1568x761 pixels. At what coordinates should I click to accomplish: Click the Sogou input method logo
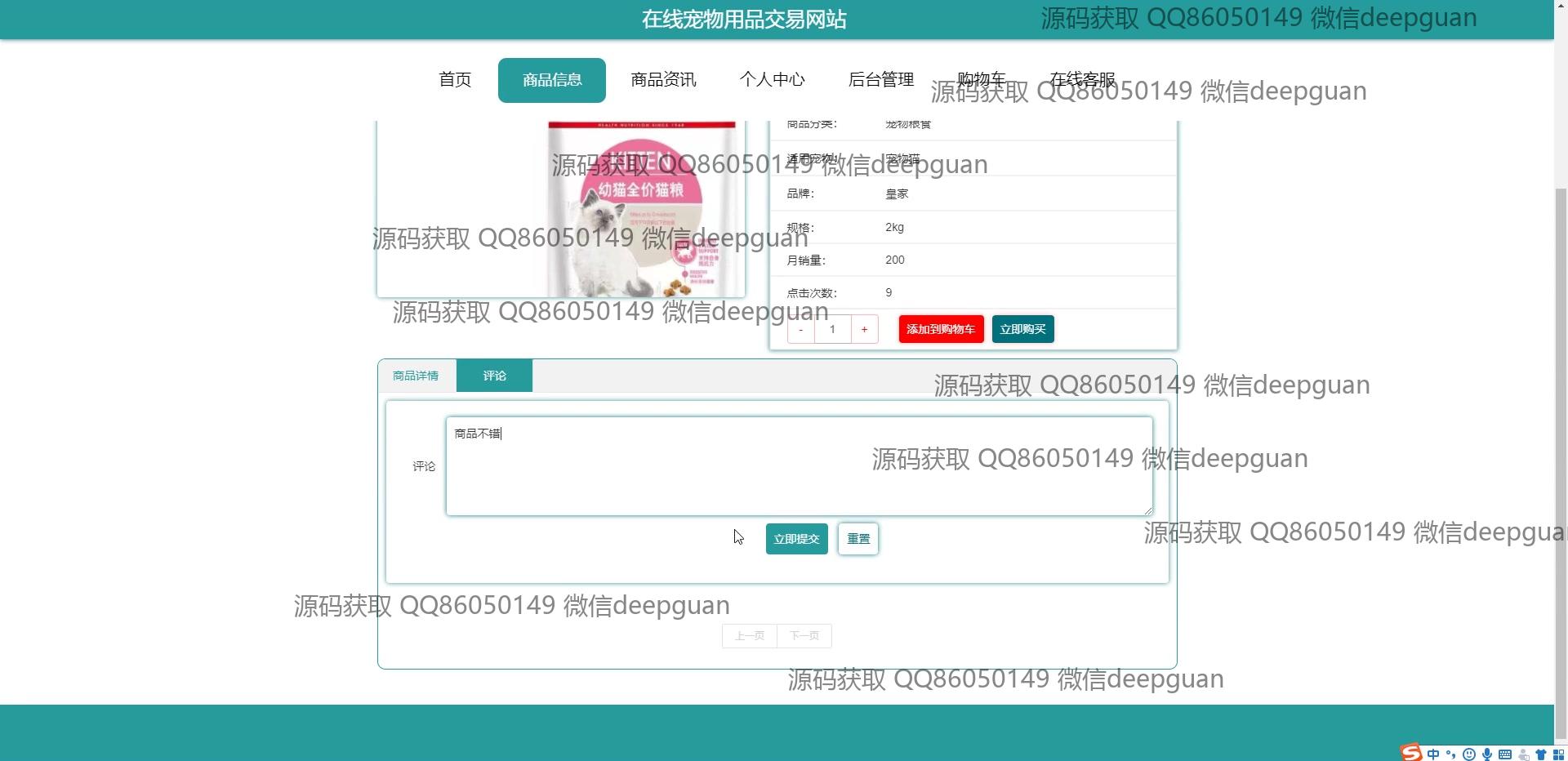coord(1411,753)
